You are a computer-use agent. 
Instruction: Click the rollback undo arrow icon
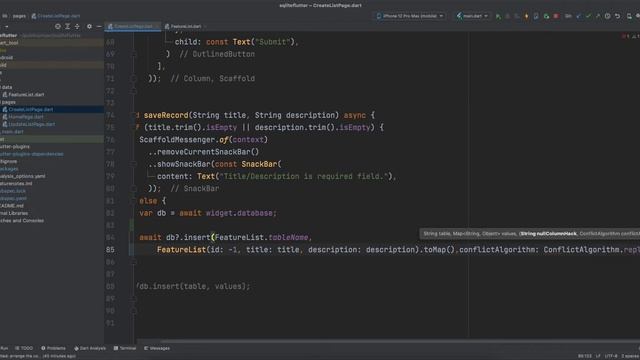(618, 16)
